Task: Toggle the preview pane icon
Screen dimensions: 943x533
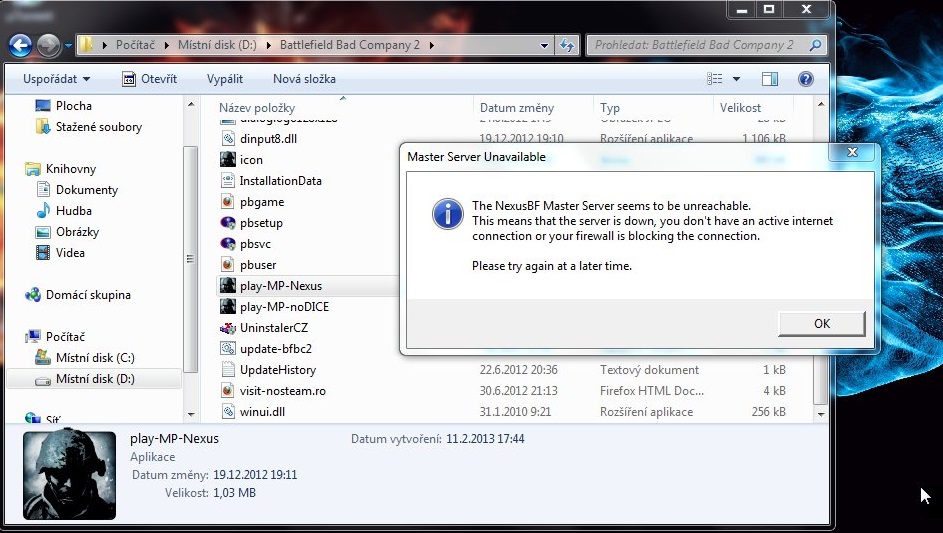Action: coord(769,79)
